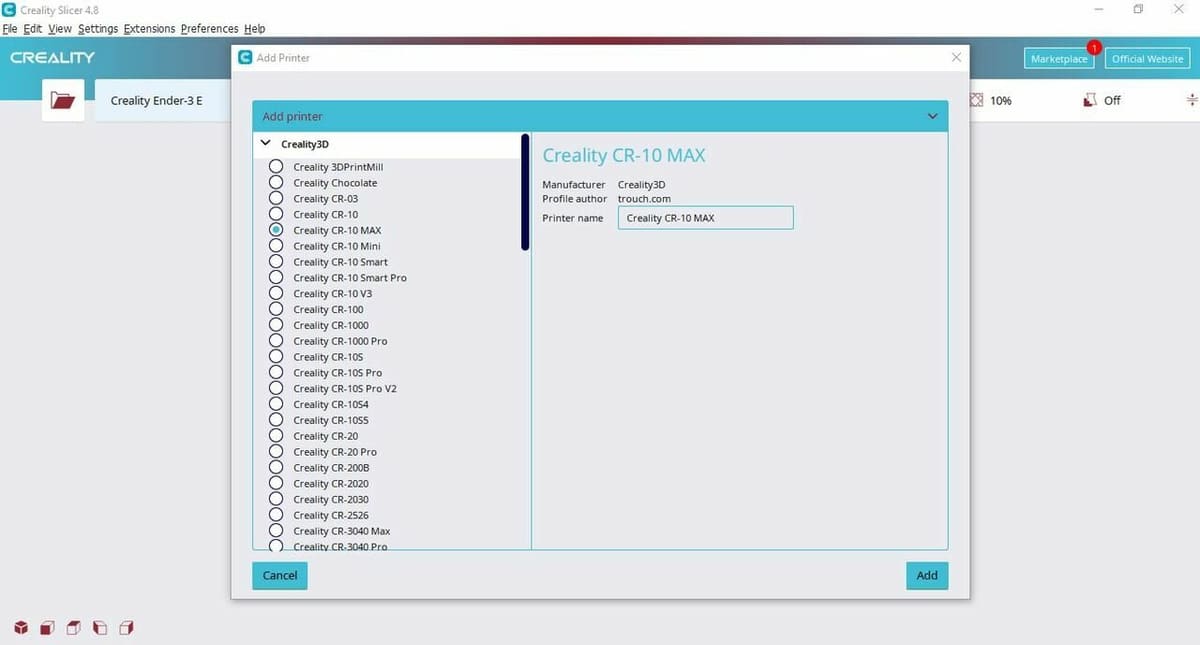The height and width of the screenshot is (645, 1200).
Task: Click the trouch.com profile author text
Action: [x=644, y=199]
